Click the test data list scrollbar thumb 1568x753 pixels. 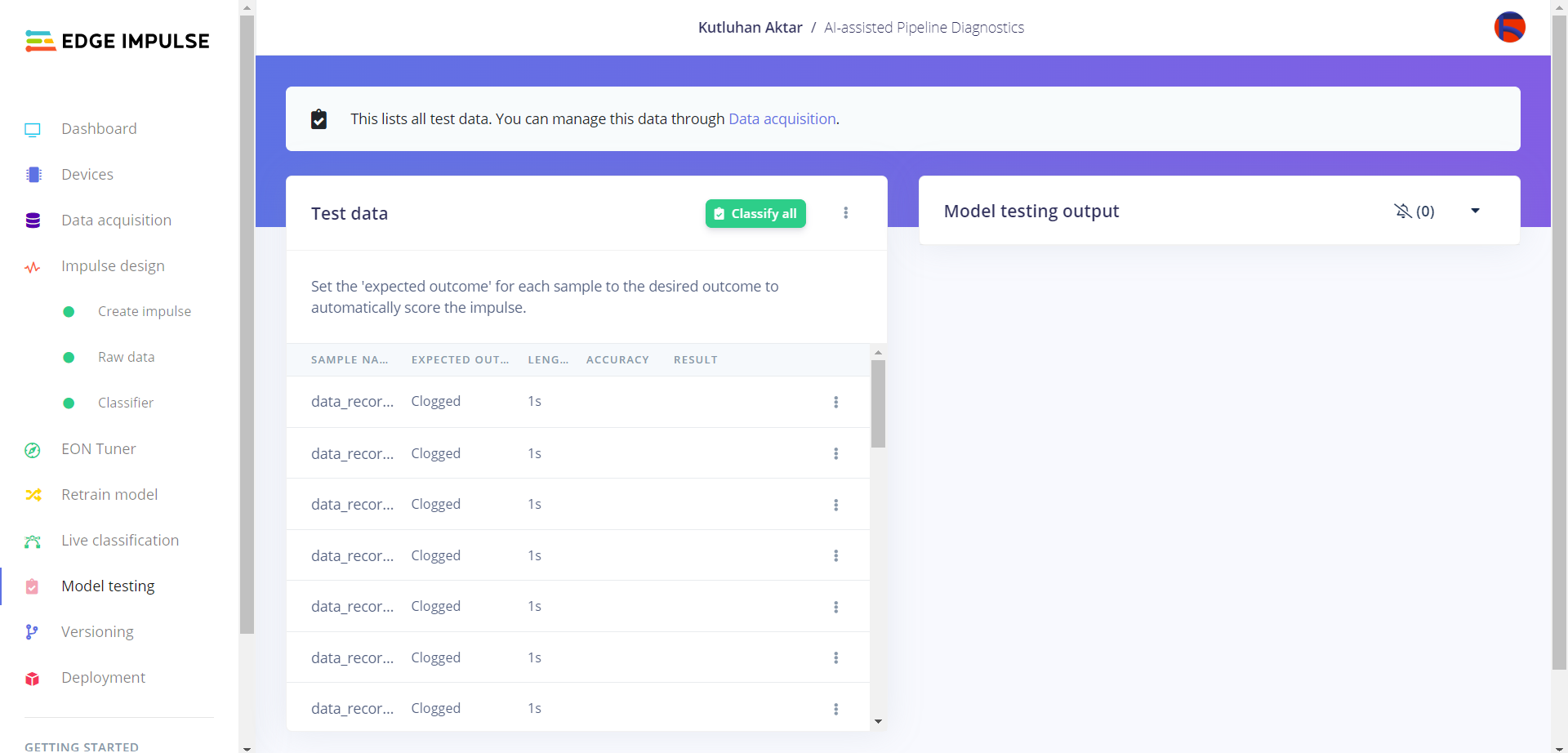click(x=878, y=403)
